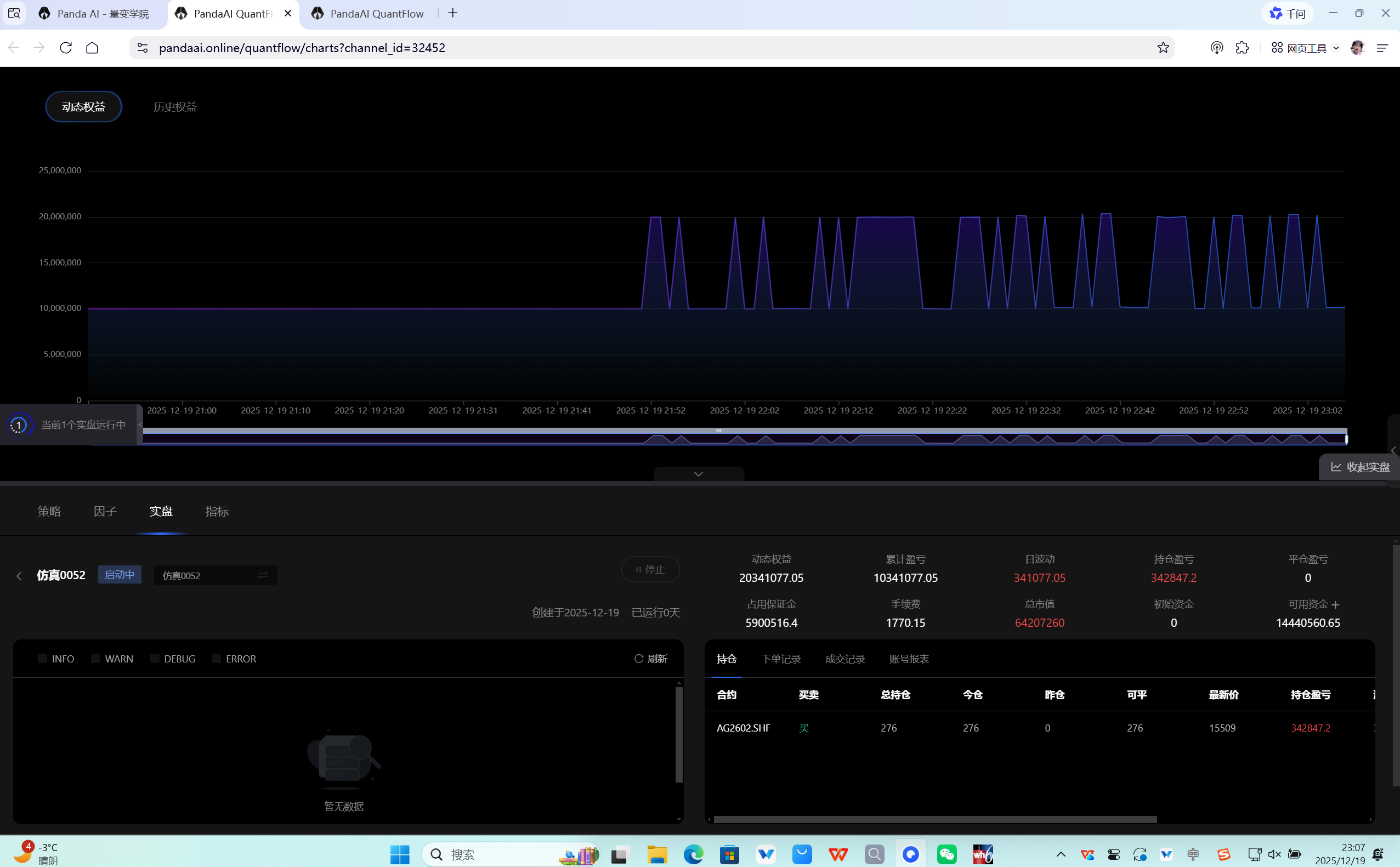Toggle the INFO log filter checkbox
This screenshot has width=1400, height=867.
pyautogui.click(x=42, y=658)
